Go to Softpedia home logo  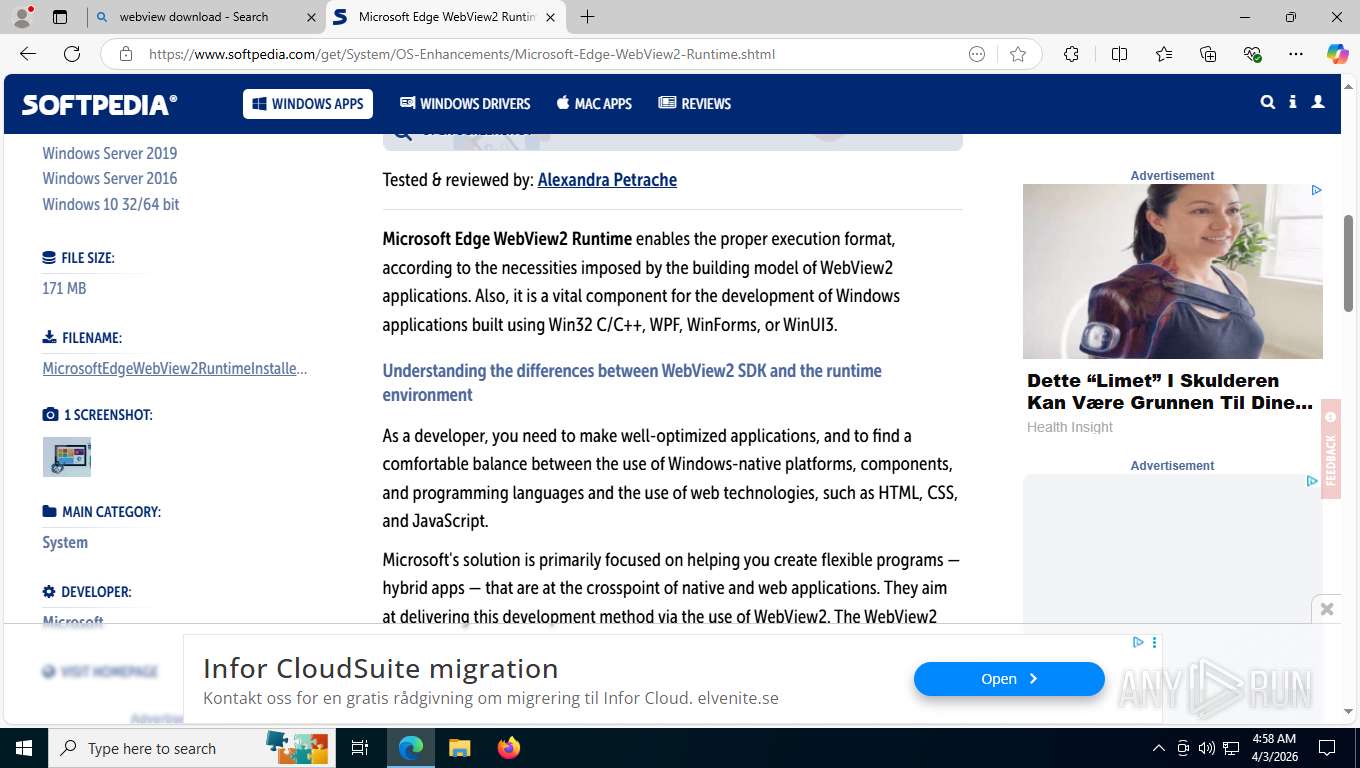(100, 104)
